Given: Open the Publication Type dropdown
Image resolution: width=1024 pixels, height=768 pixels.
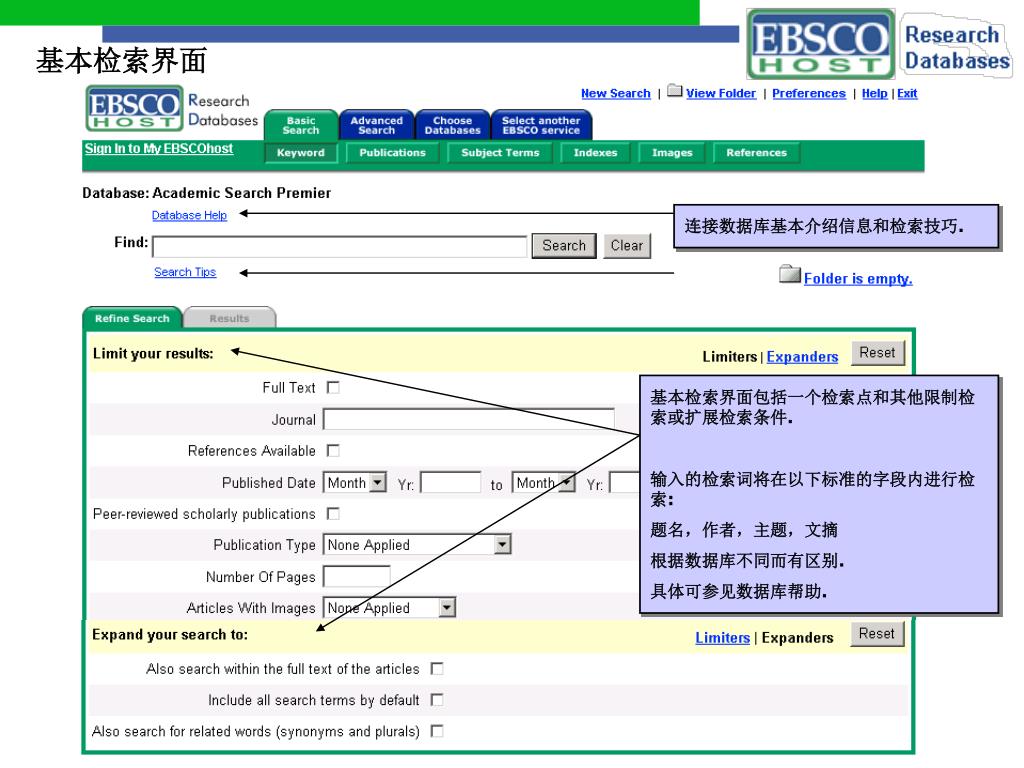Looking at the screenshot, I should click(x=417, y=545).
